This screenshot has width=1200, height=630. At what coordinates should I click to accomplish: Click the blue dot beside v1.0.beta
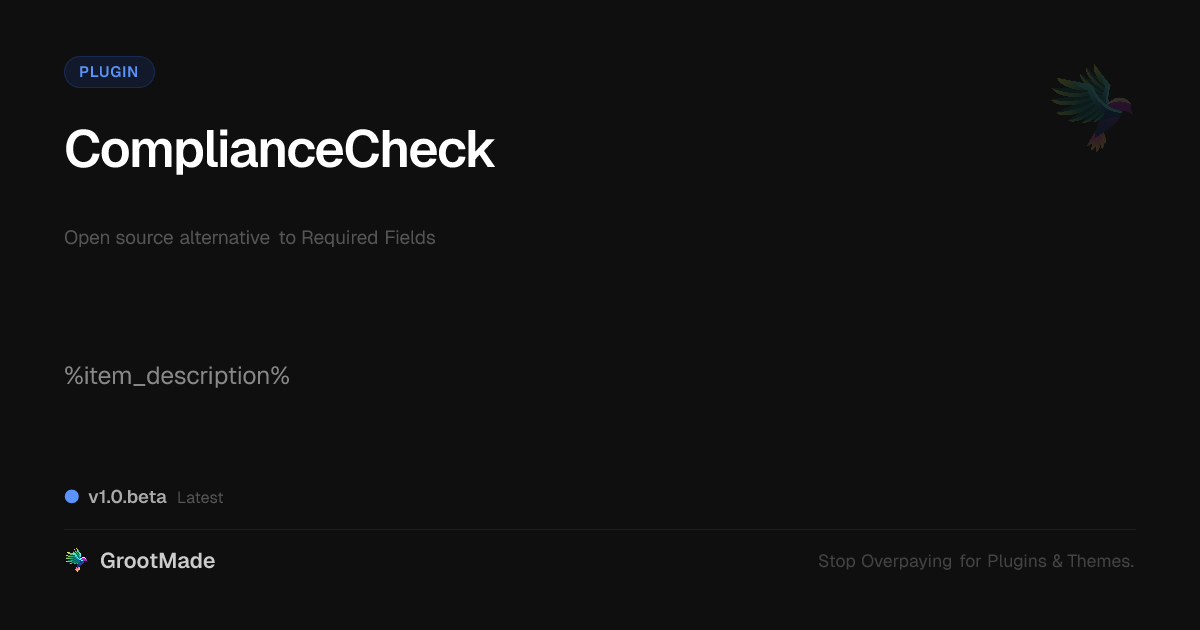pyautogui.click(x=72, y=497)
